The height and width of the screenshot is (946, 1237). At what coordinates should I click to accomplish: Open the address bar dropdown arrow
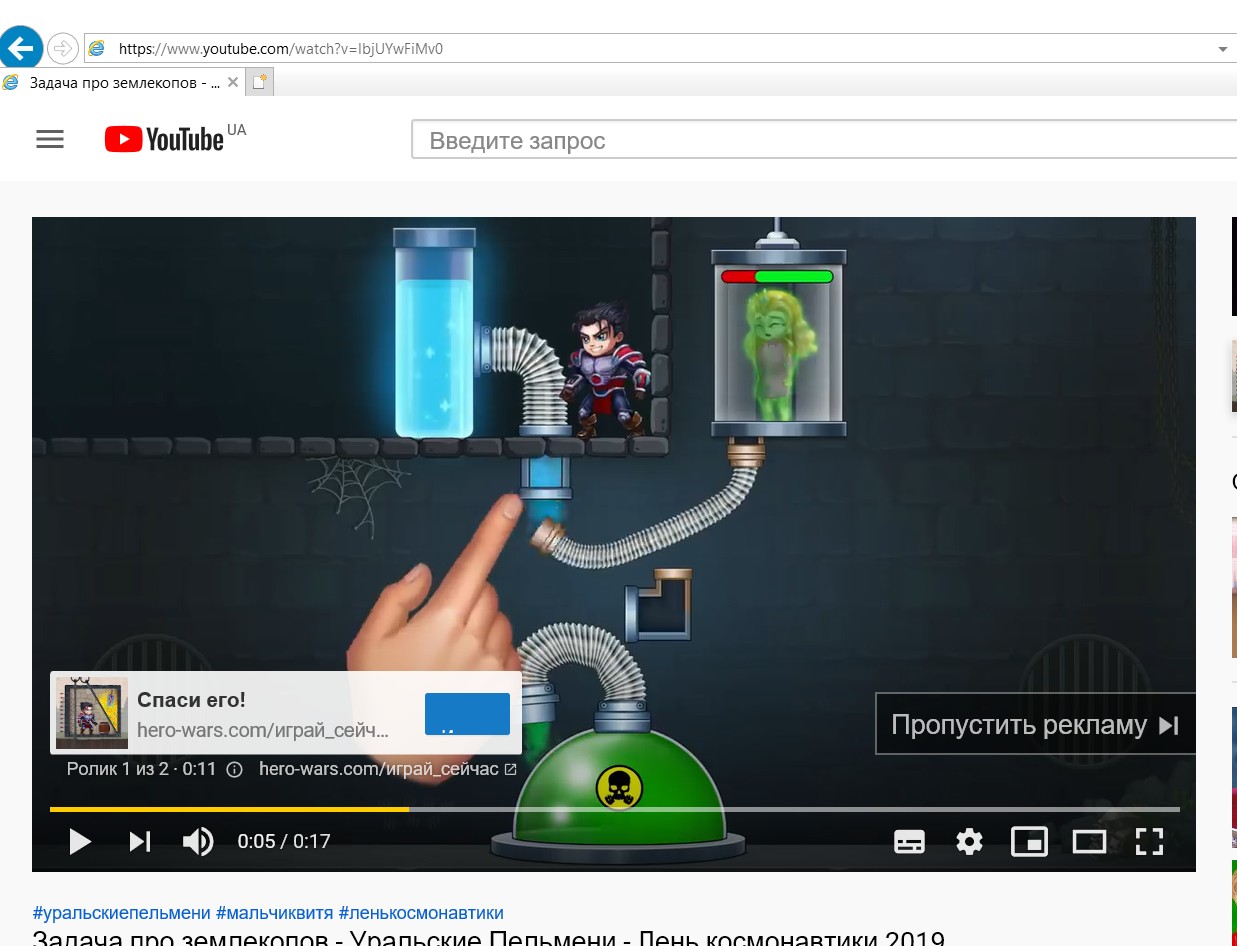tap(1223, 49)
